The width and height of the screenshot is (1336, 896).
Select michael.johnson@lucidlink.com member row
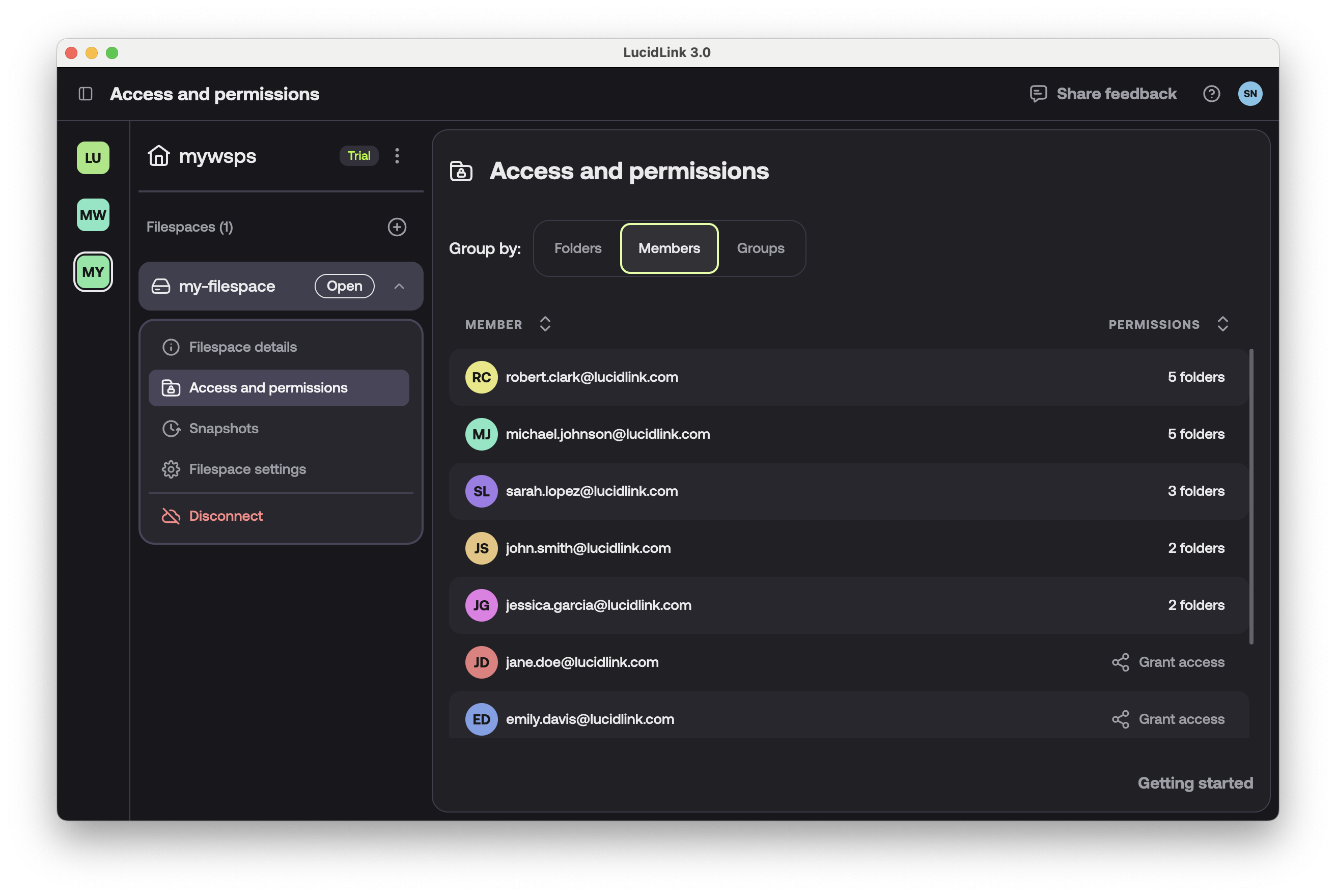tap(849, 434)
